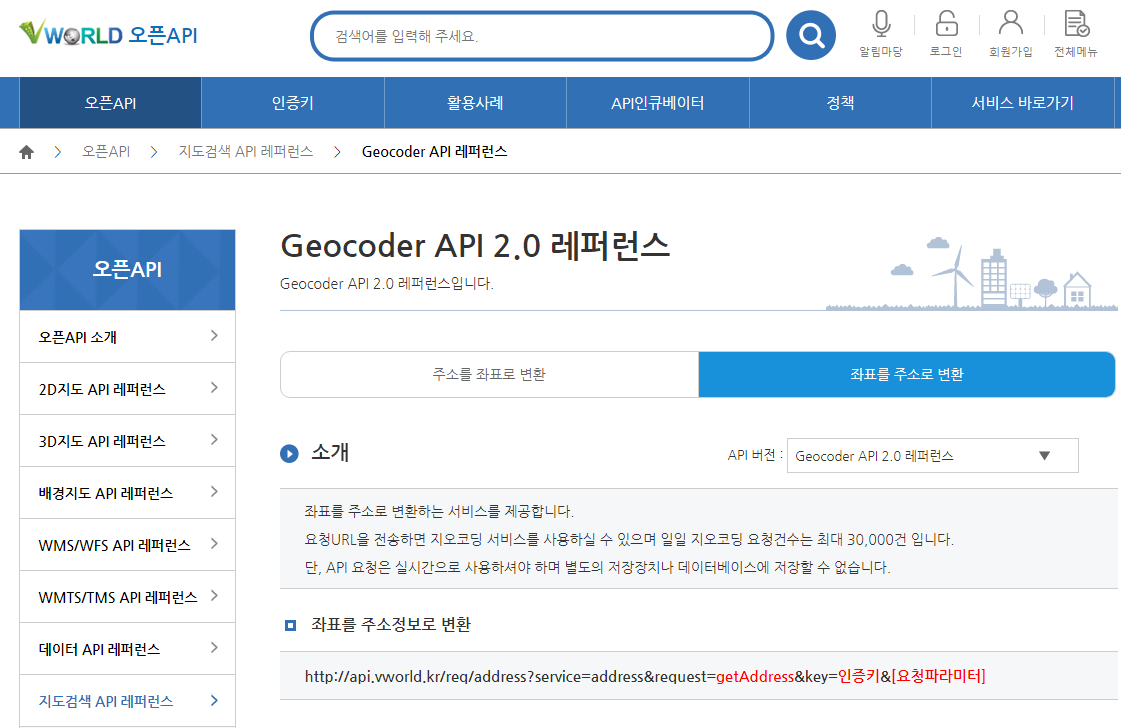1121x728 pixels.
Task: Open WMS/WFS API 레퍼런스 sidebar item
Action: point(127,545)
